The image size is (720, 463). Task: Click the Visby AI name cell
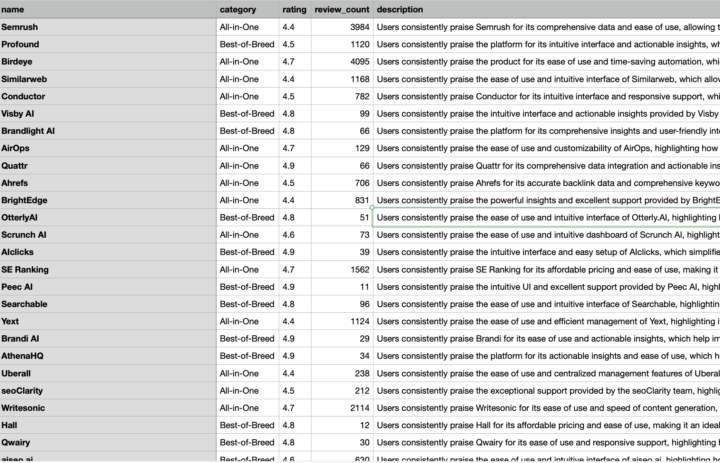(108, 113)
